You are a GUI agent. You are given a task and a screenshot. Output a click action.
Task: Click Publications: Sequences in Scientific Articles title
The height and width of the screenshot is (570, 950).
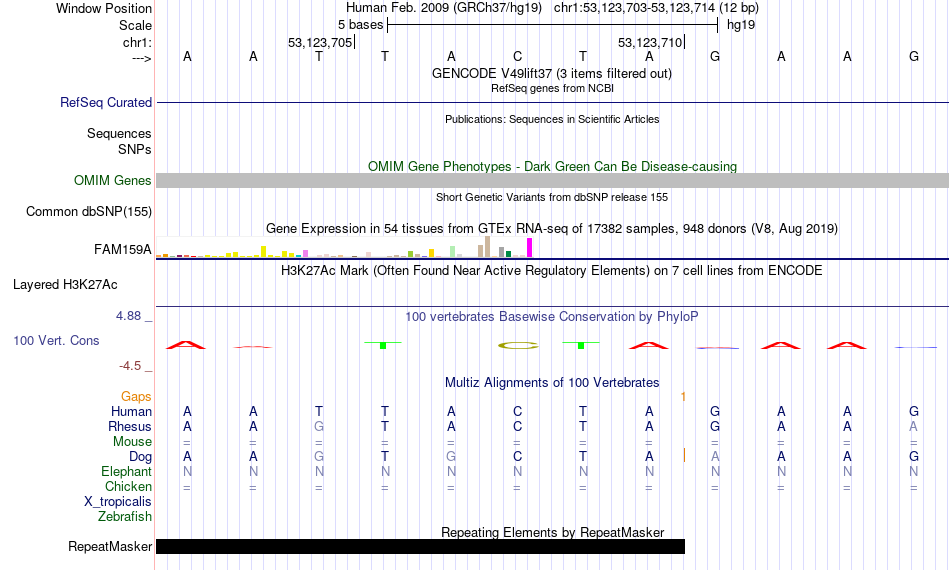[552, 119]
